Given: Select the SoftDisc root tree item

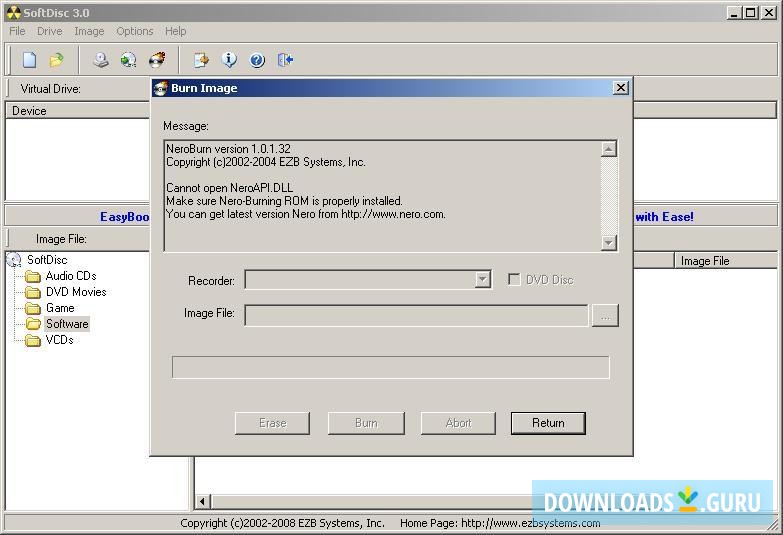Looking at the screenshot, I should [47, 260].
